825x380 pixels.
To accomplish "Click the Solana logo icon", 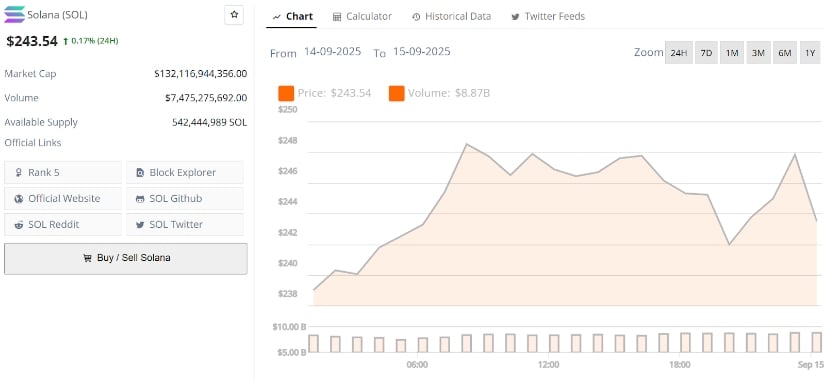I will (14, 15).
